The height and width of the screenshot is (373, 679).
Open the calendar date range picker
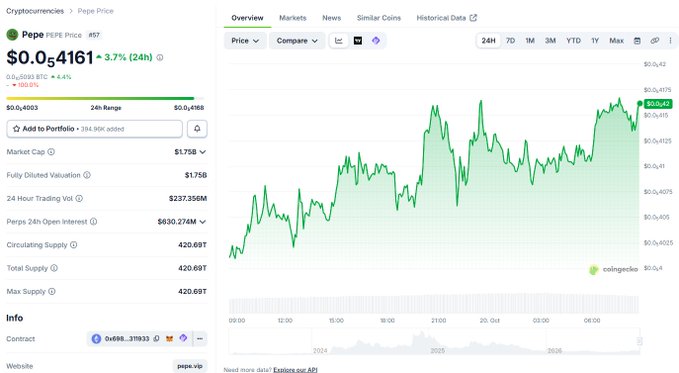637,41
